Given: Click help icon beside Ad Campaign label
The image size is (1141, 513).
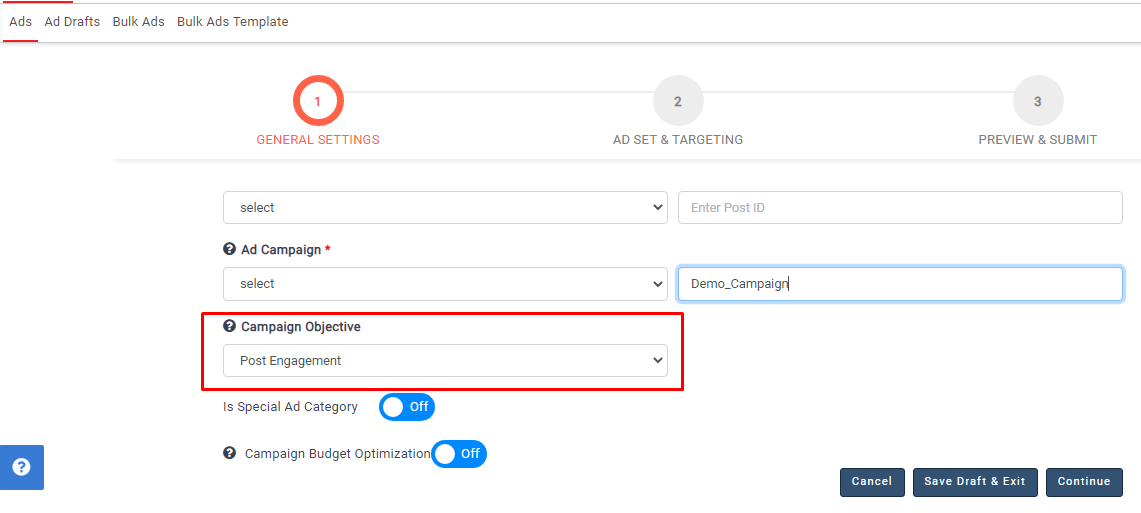Looking at the screenshot, I should [x=230, y=249].
